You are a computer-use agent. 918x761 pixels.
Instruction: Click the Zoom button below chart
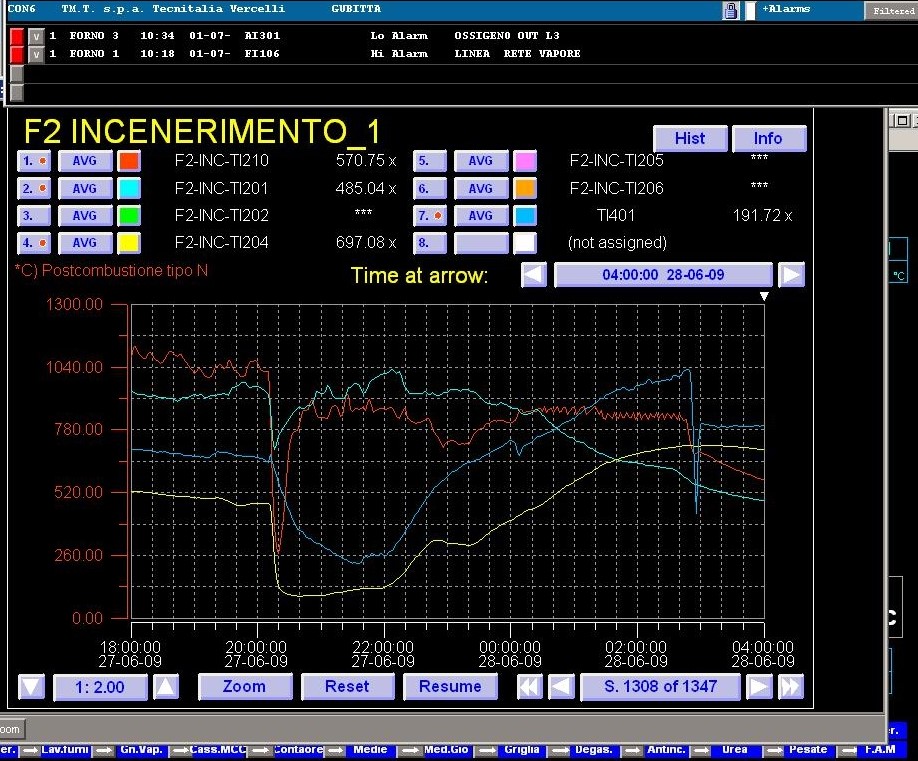[245, 687]
